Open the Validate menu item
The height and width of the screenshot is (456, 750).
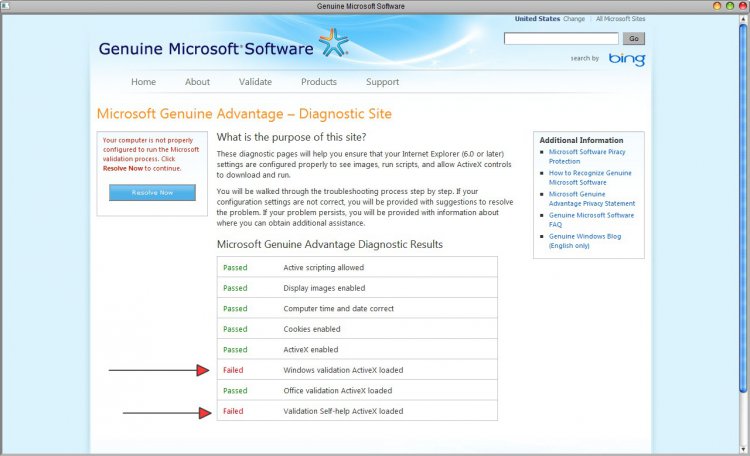(x=255, y=82)
